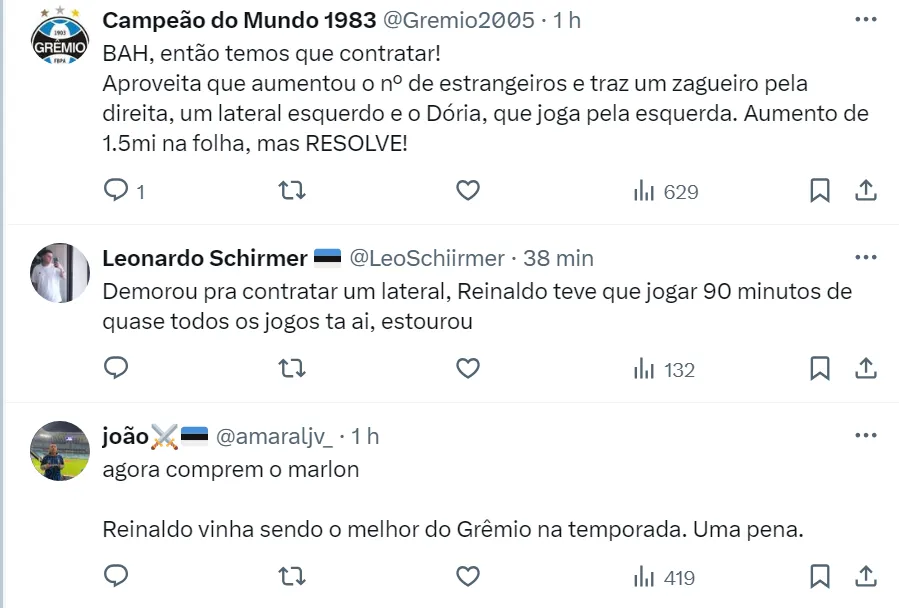Share the Campeão do Mundo 1983 tweet

pos(866,191)
